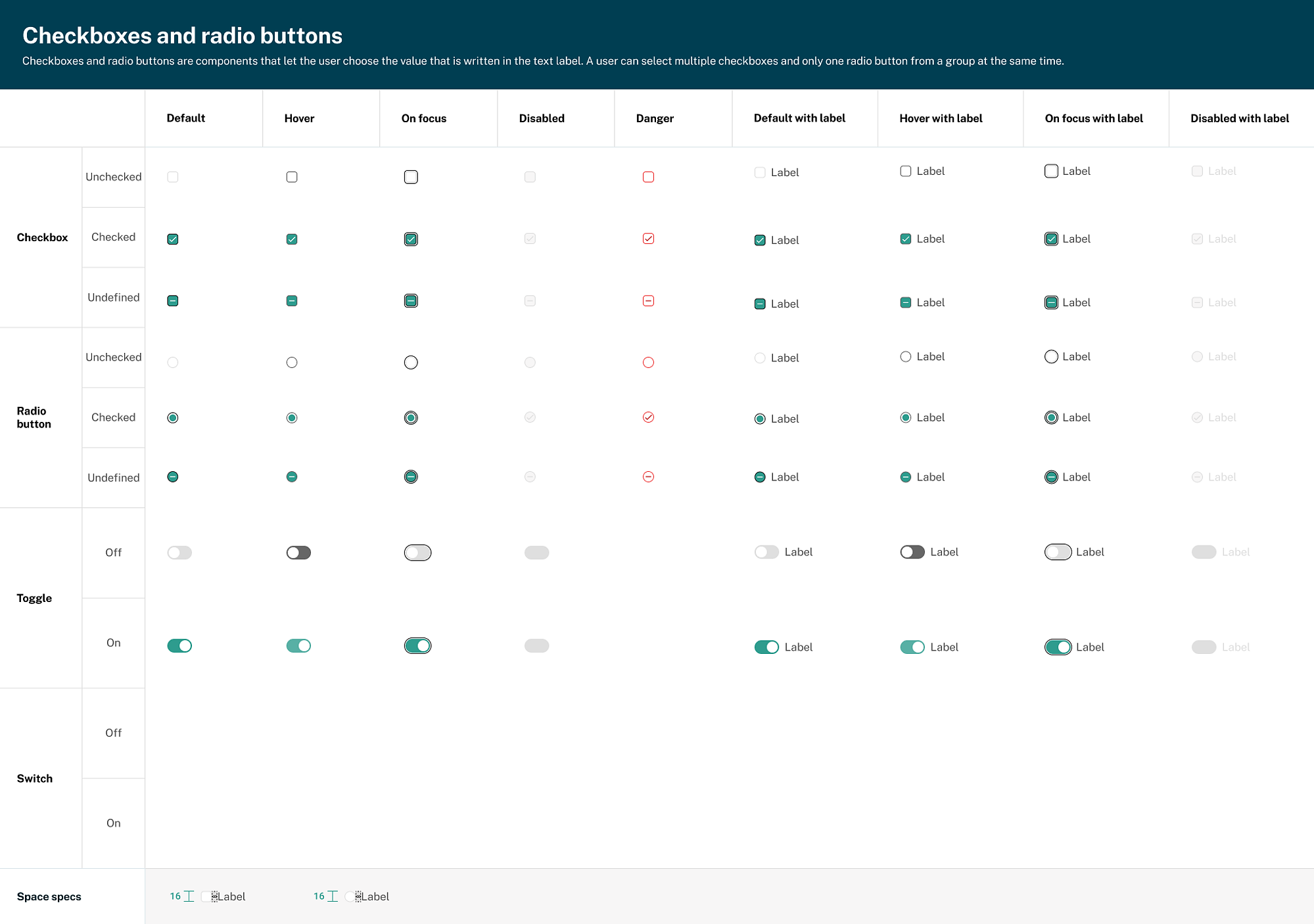
Task: Click the disabled labeled unchecked checkbox
Action: pos(1197,172)
